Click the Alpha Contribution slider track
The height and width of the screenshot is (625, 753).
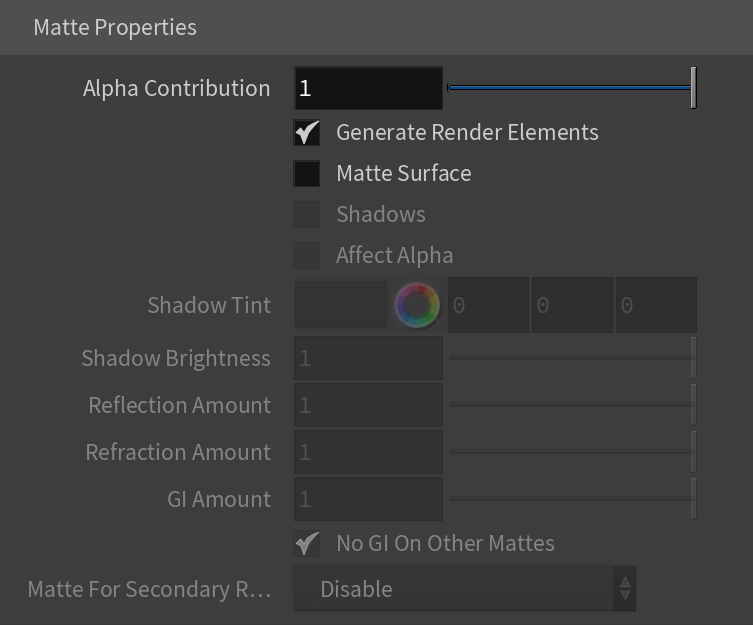point(569,88)
